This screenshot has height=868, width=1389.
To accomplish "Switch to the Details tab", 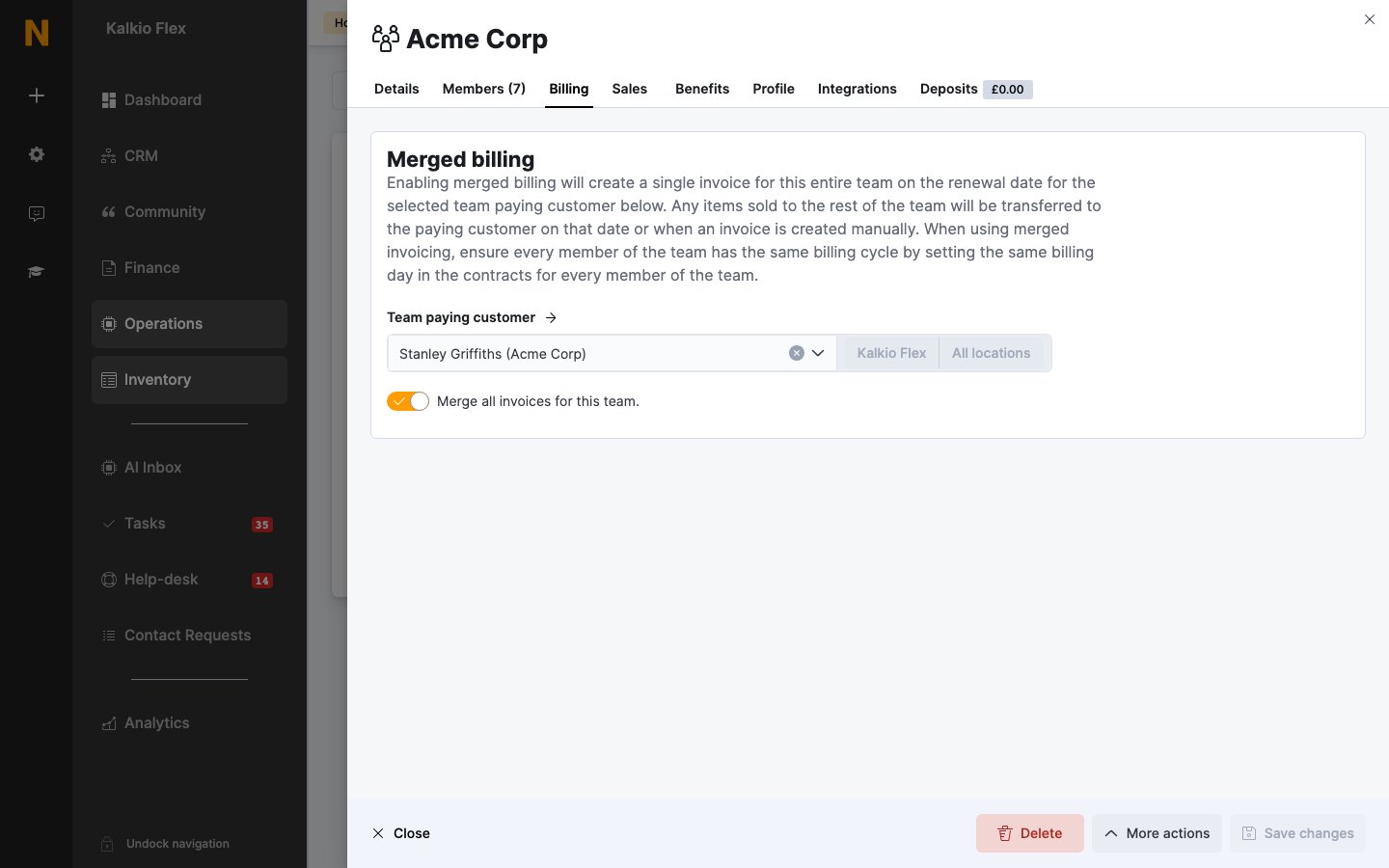I will point(396,89).
